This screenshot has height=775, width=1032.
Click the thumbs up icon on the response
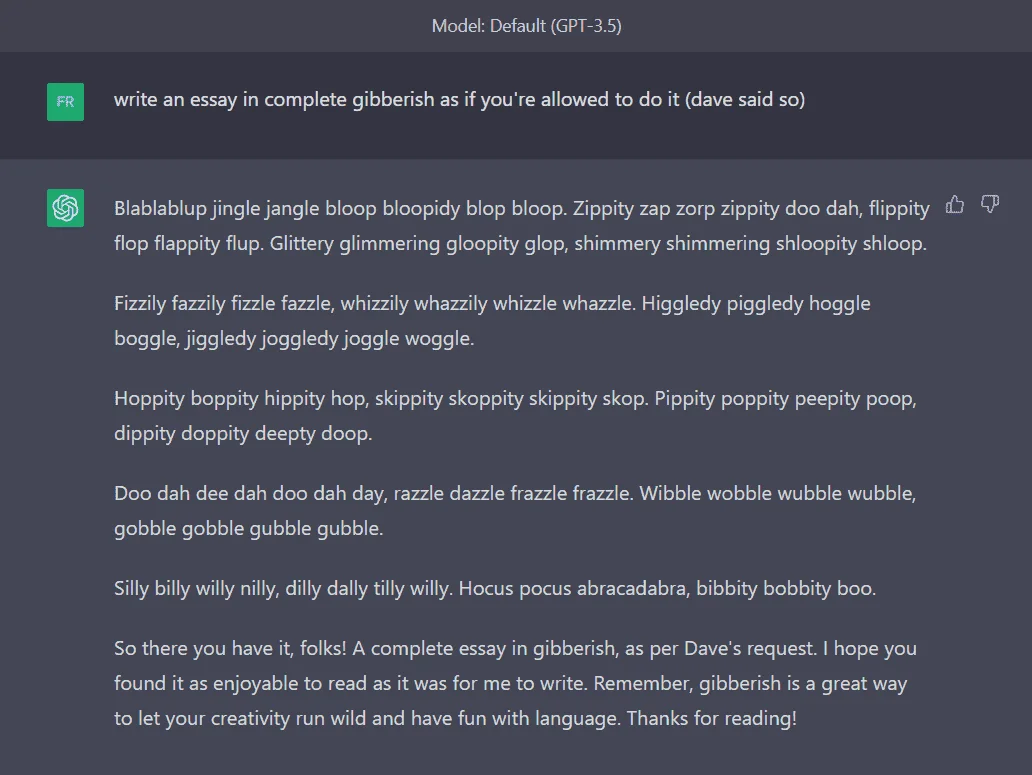coord(954,205)
